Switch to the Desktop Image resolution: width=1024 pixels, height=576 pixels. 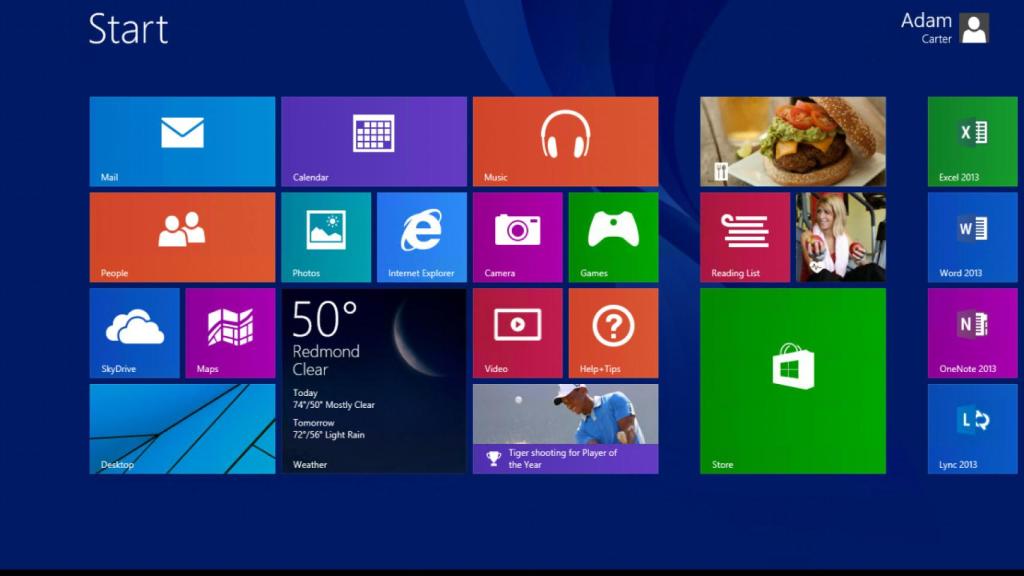coord(181,428)
